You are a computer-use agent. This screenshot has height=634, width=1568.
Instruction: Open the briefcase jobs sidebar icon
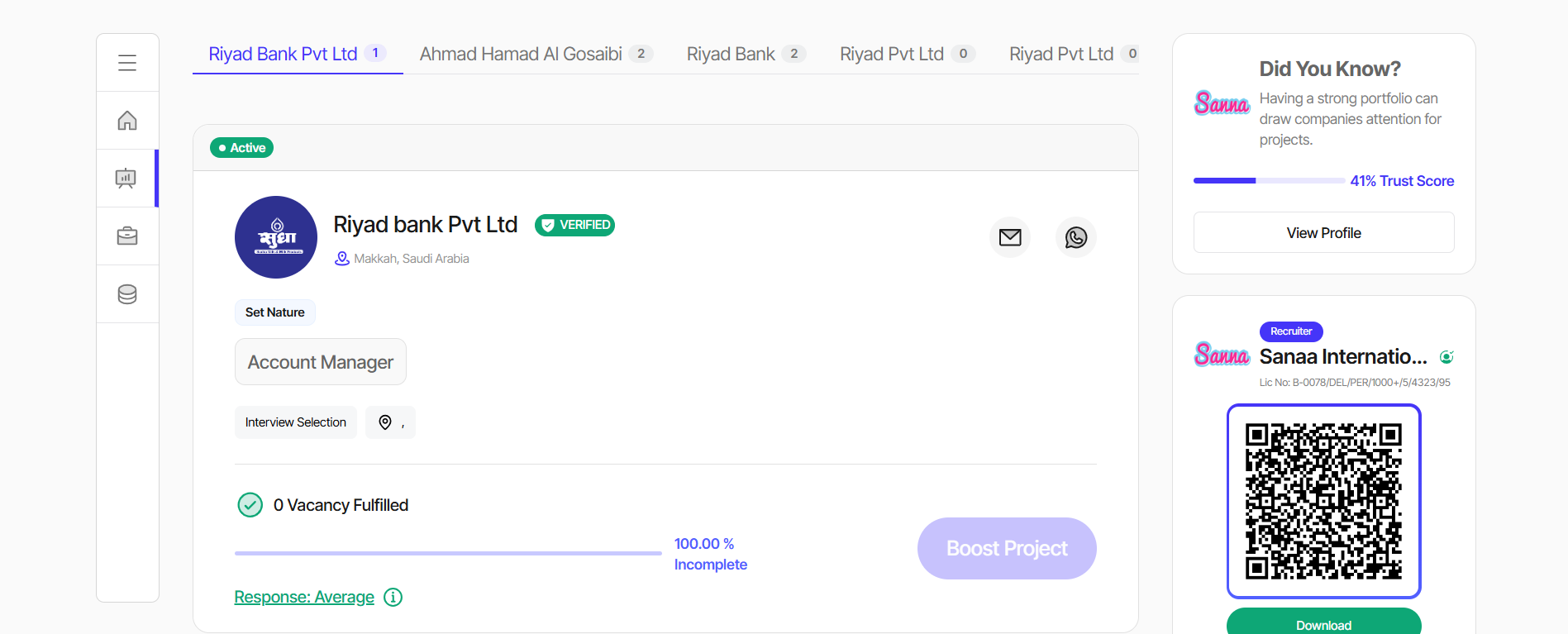pos(127,236)
